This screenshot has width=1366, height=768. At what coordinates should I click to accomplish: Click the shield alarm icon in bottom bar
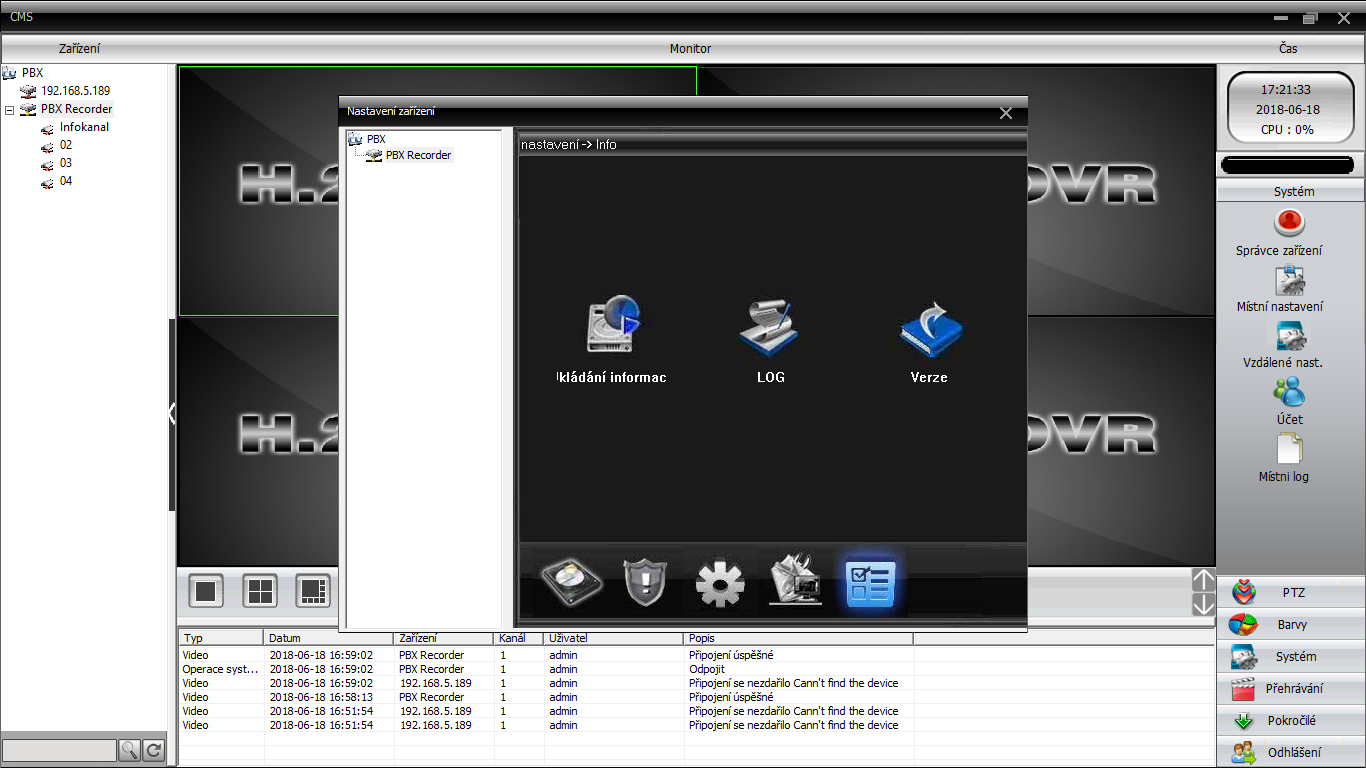pyautogui.click(x=645, y=582)
